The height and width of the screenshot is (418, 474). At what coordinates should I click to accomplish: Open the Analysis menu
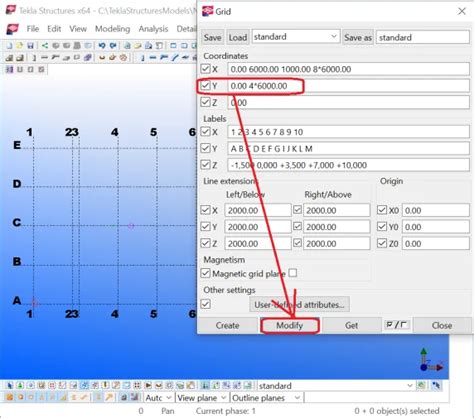pos(153,29)
